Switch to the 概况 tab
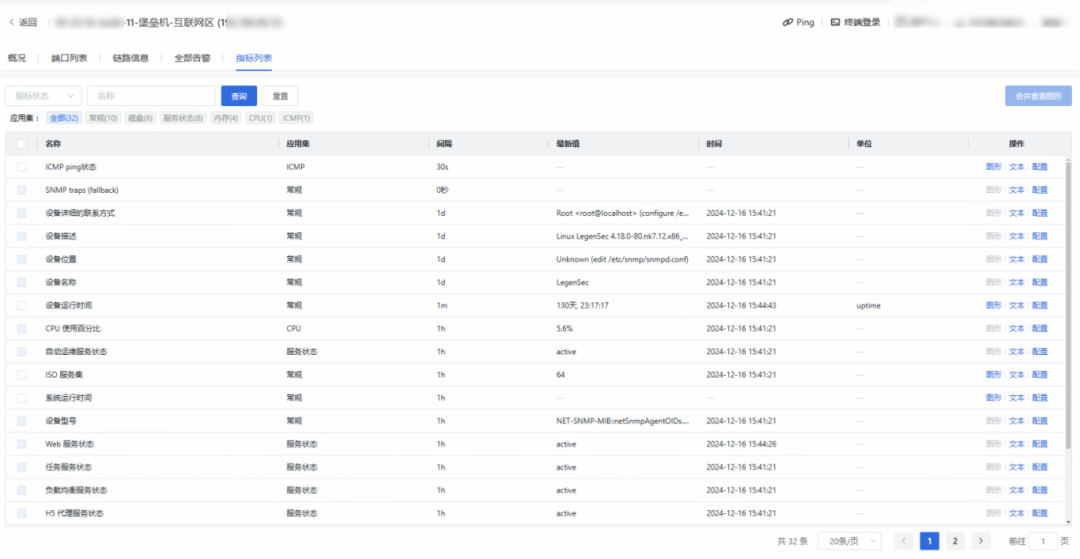Viewport: 1080px width, 559px height. point(17,59)
